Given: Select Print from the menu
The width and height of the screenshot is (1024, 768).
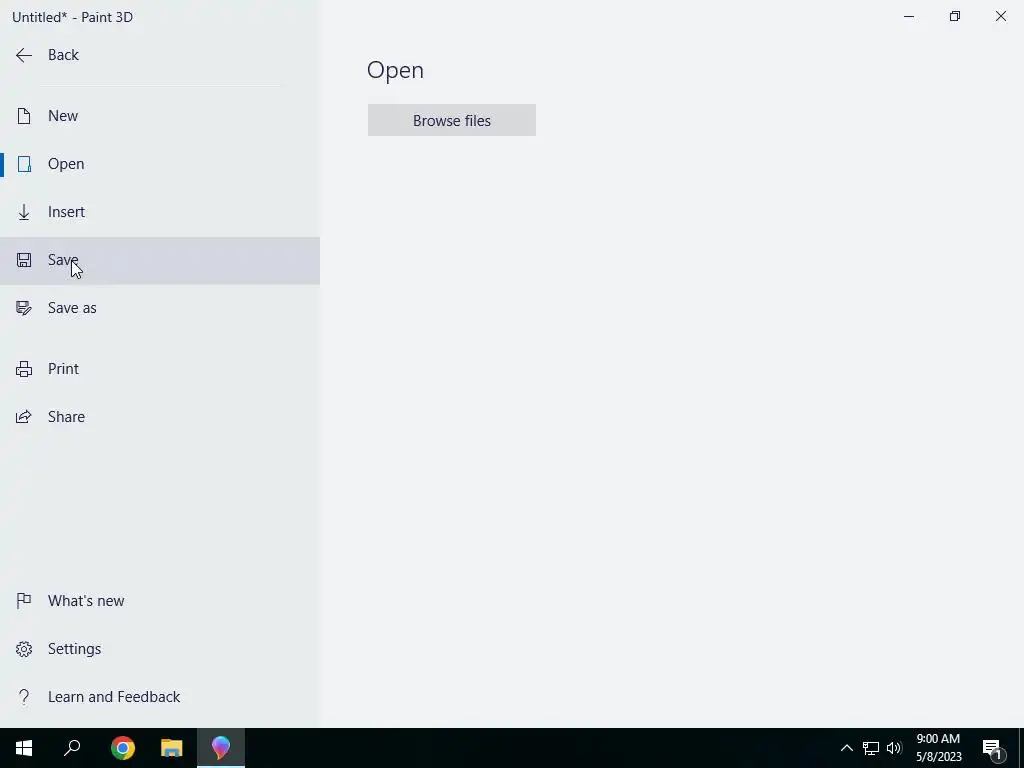Looking at the screenshot, I should click(160, 369).
